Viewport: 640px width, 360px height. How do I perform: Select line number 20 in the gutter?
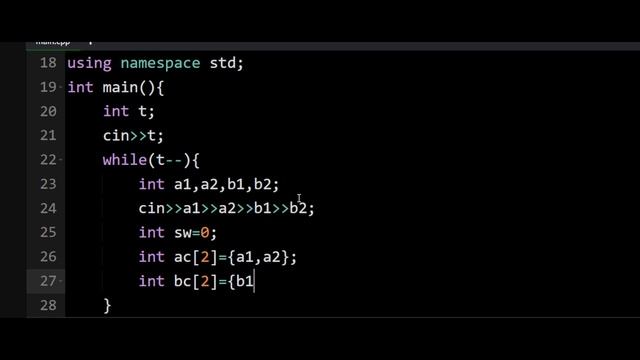[x=48, y=111]
